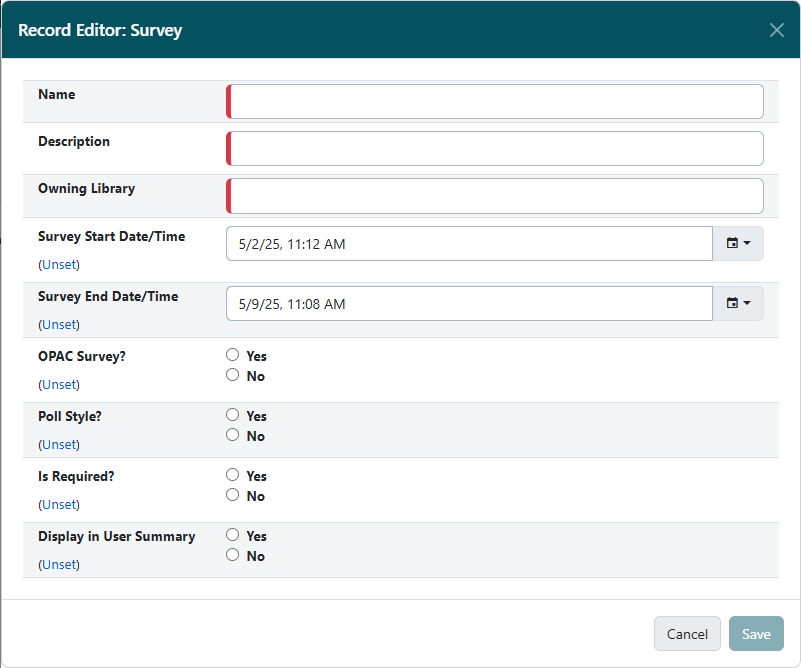Image resolution: width=801 pixels, height=668 pixels.
Task: Save the survey record
Action: click(x=756, y=633)
